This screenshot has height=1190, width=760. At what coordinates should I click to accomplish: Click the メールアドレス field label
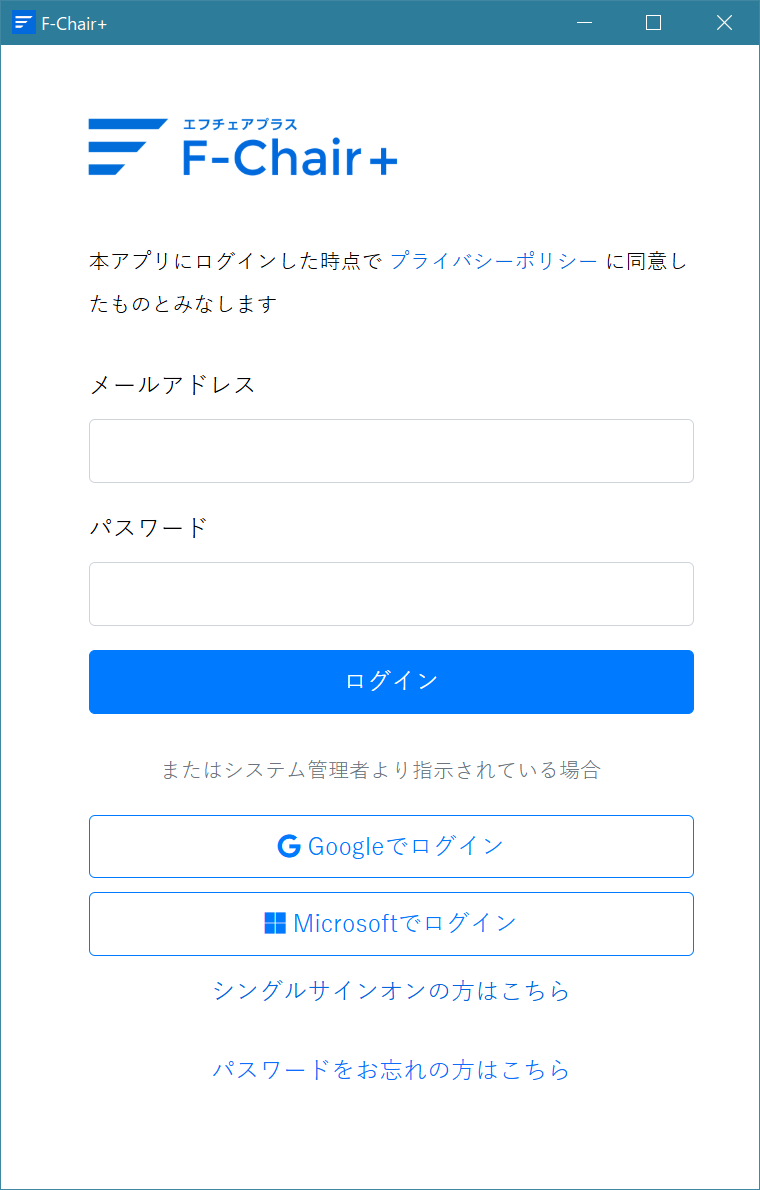point(172,385)
